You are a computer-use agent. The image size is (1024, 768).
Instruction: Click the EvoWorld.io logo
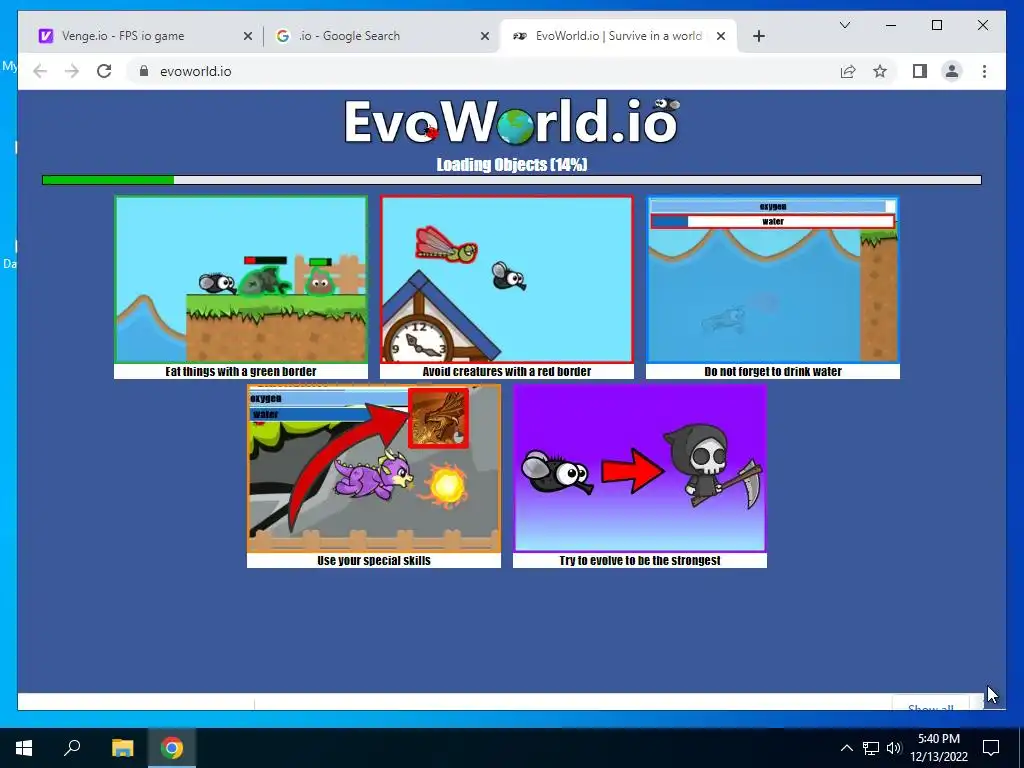point(512,121)
